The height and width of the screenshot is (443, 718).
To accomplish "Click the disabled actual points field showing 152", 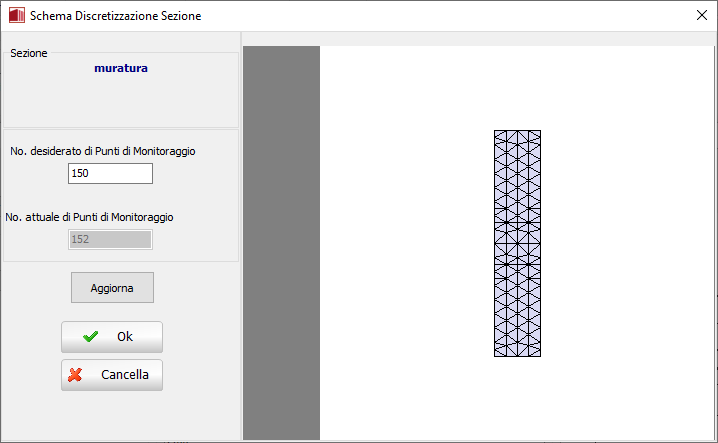I will 110,239.
